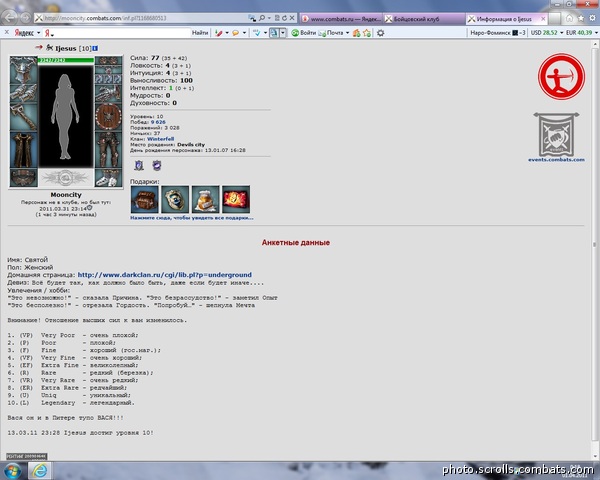Expand the EUR 40,39 rate dropdown
600x480 pixels.
pos(596,33)
